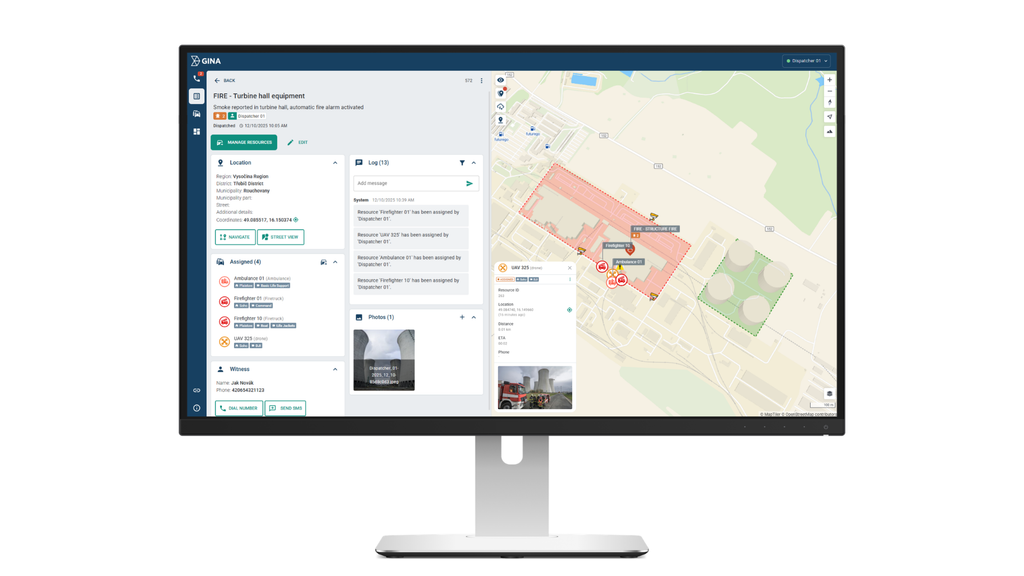
Task: Filter the log entries
Action: point(462,163)
